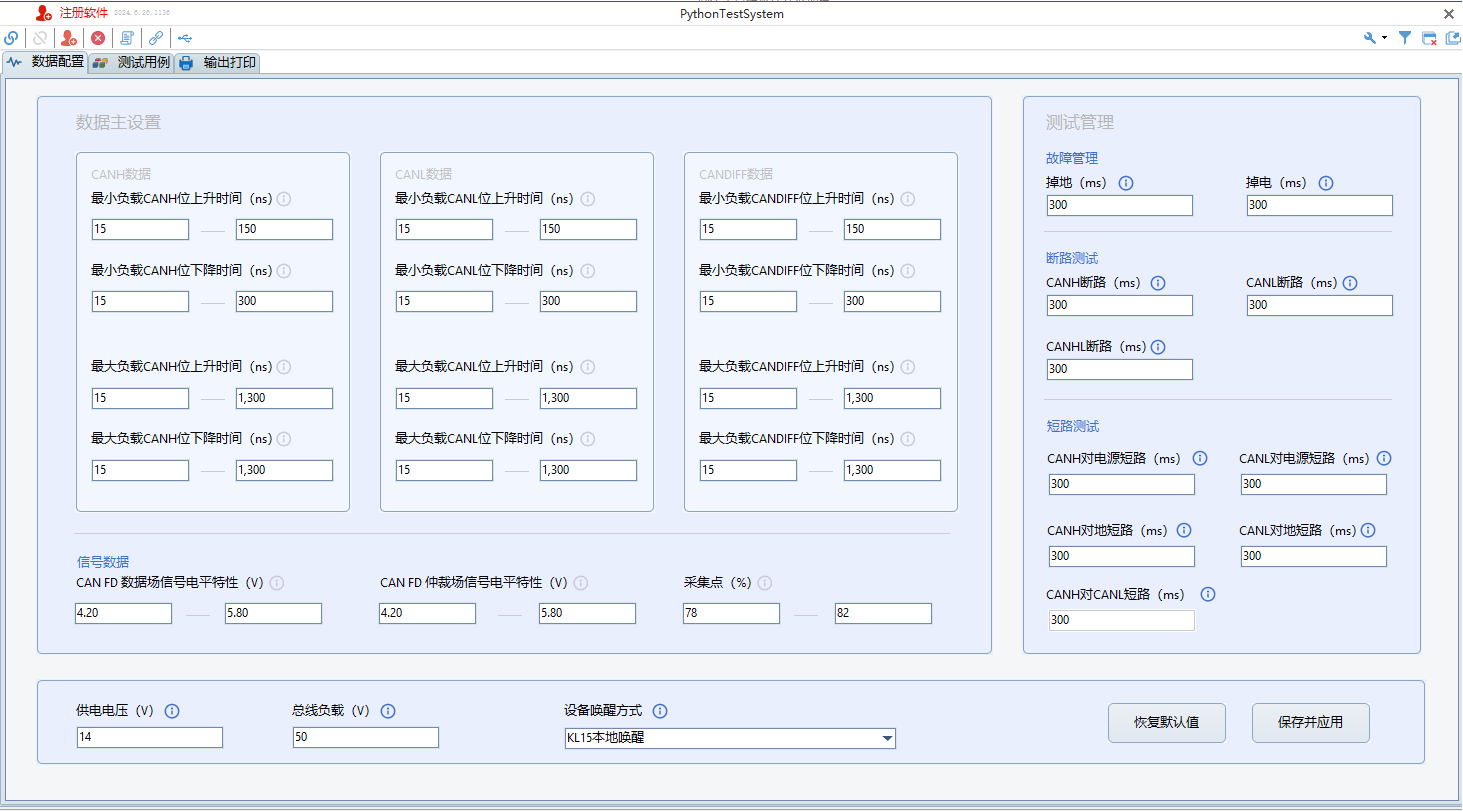Click info icon beside CANH断路 (ms)
The image size is (1463, 811).
(x=1158, y=283)
